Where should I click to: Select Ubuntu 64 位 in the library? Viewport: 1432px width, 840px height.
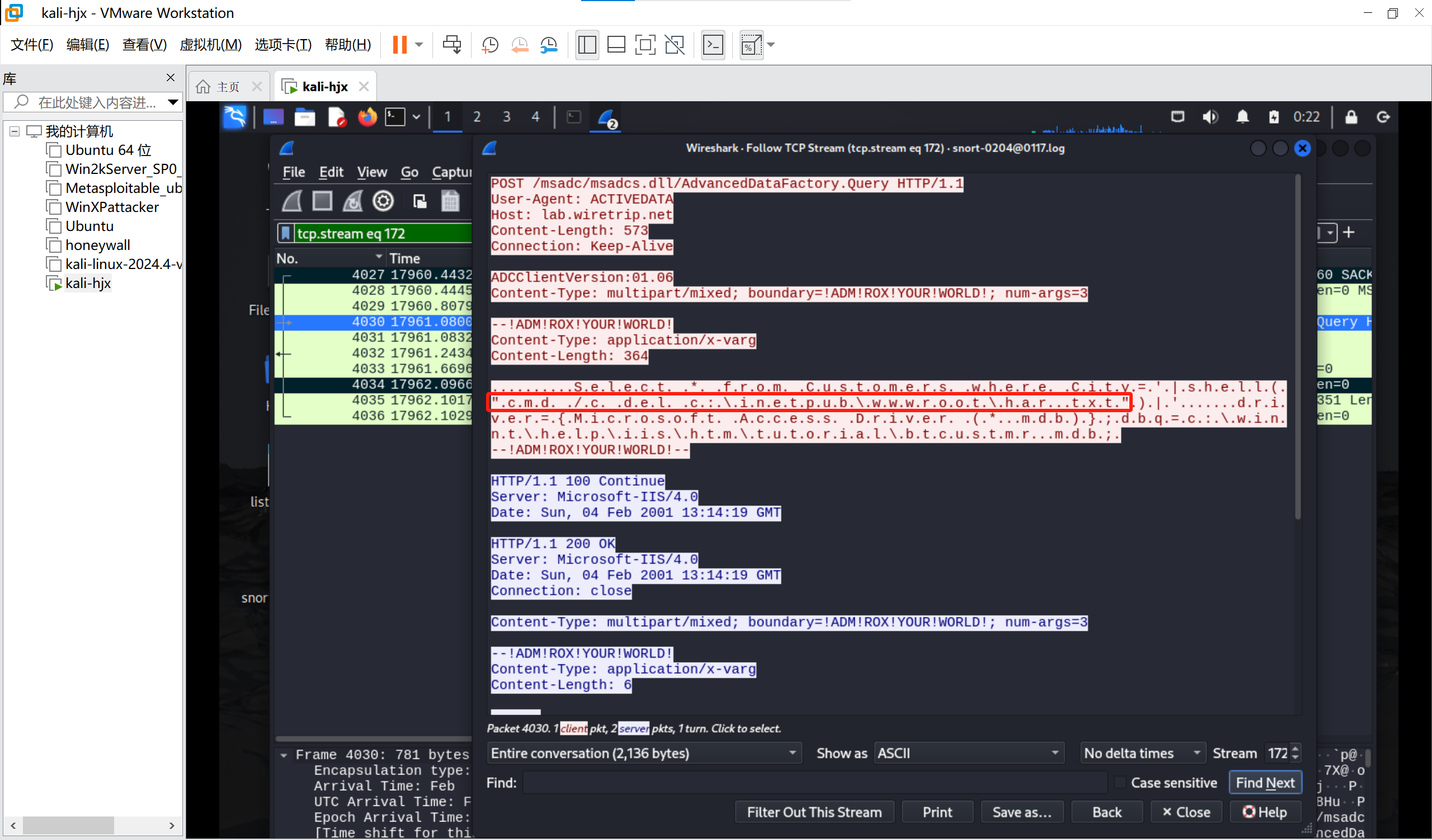coord(108,150)
